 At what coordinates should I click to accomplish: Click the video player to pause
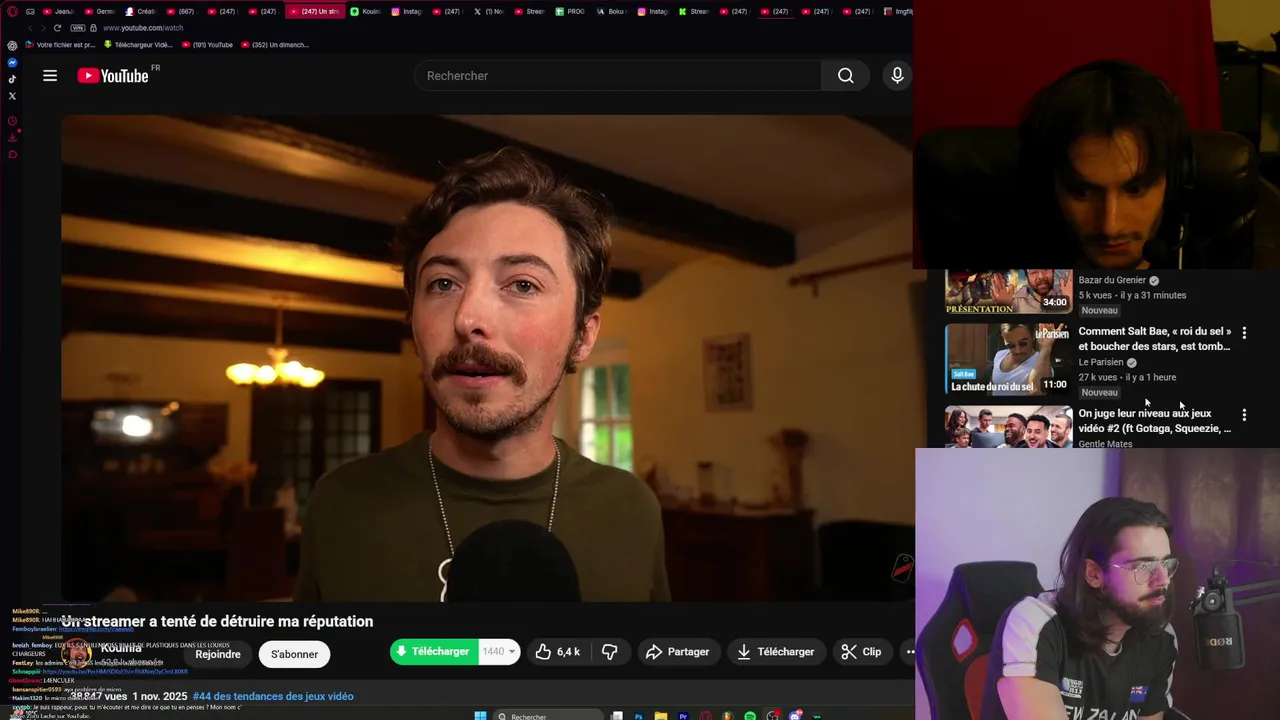pos(487,358)
